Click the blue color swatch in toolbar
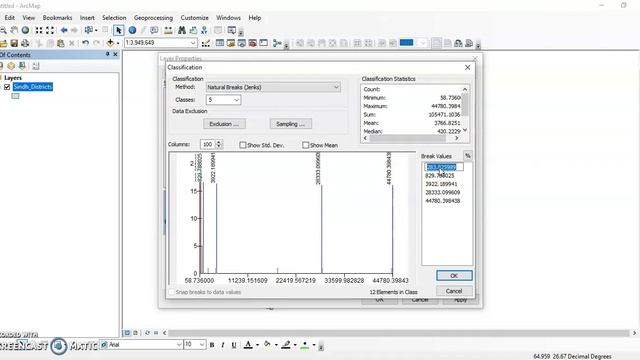Screen dimensions: 640x360 (407, 42)
